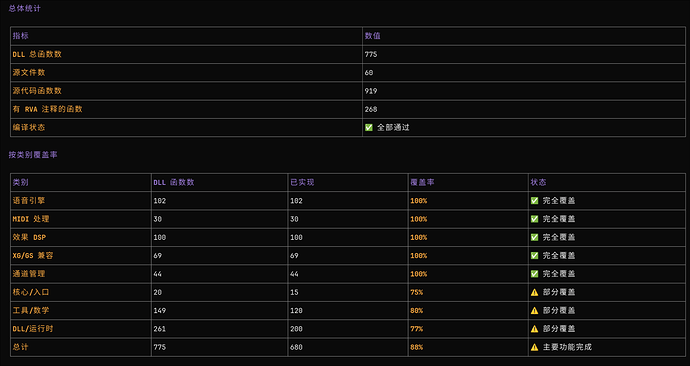This screenshot has width=690, height=366.
Task: Select the DLL 总函数数 row label
Action: coord(37,54)
